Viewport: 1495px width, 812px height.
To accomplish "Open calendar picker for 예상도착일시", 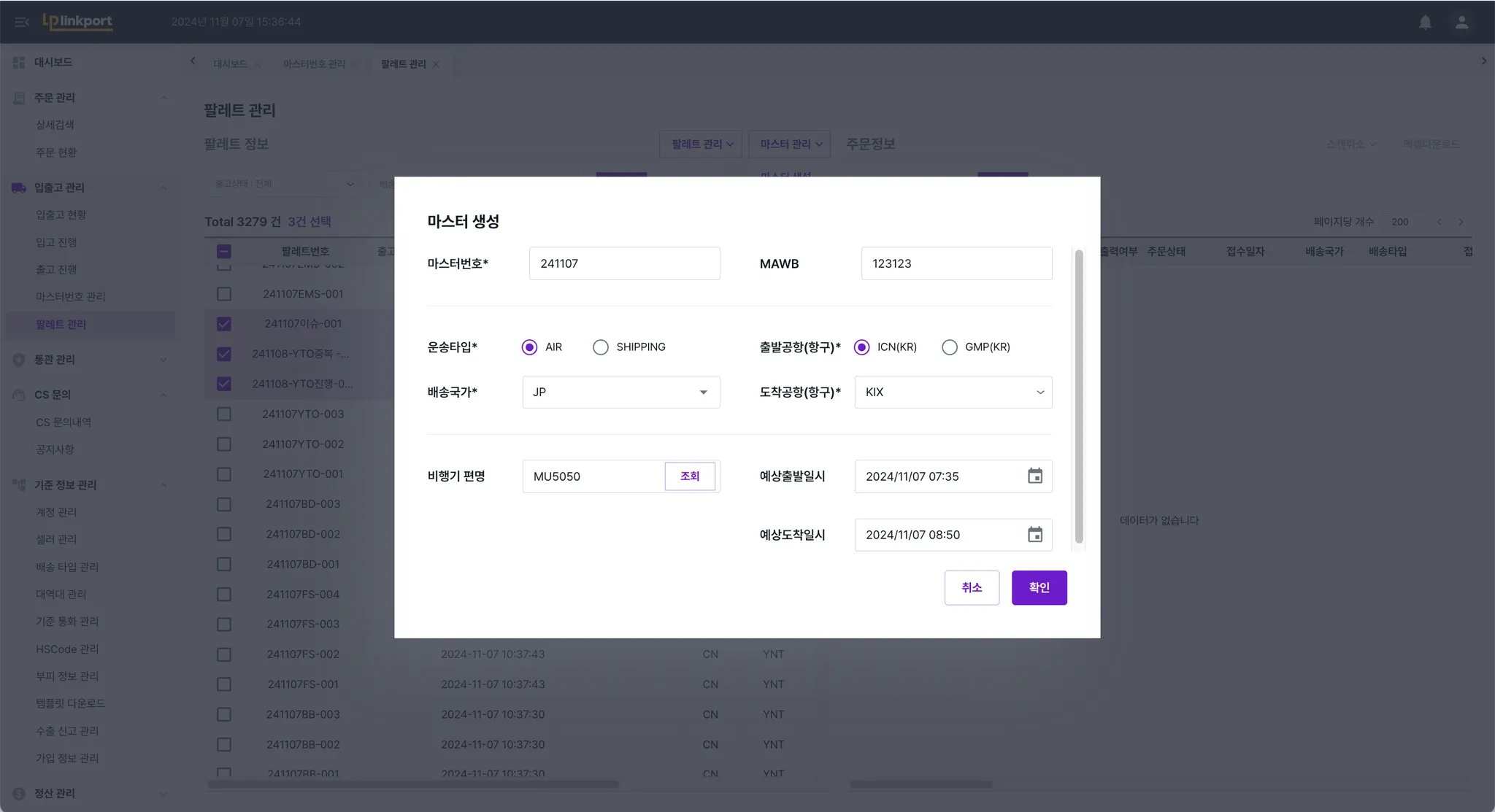I will click(x=1034, y=535).
